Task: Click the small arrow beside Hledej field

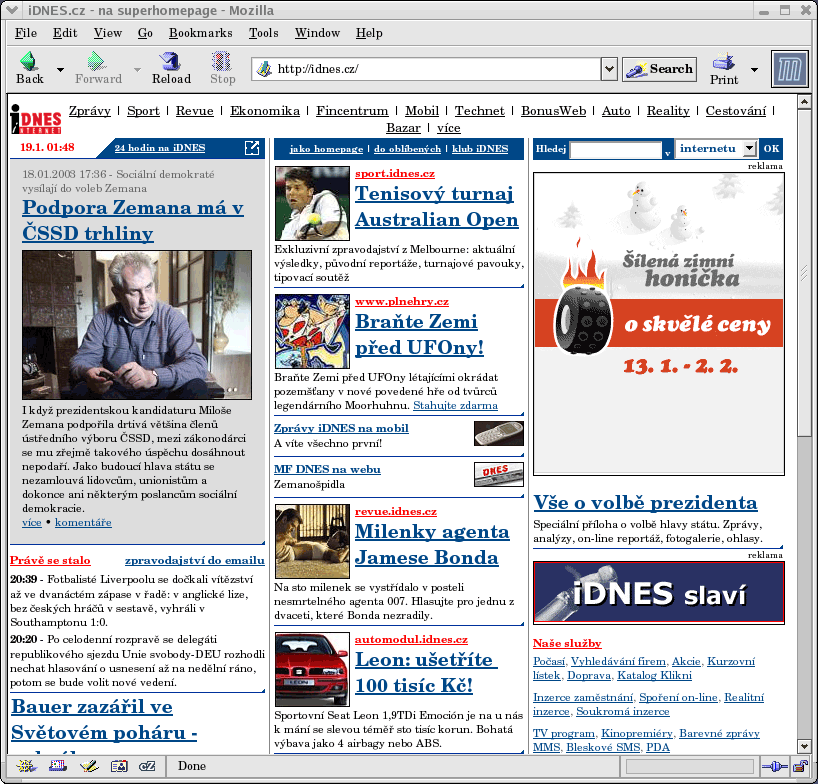Action: pos(667,153)
